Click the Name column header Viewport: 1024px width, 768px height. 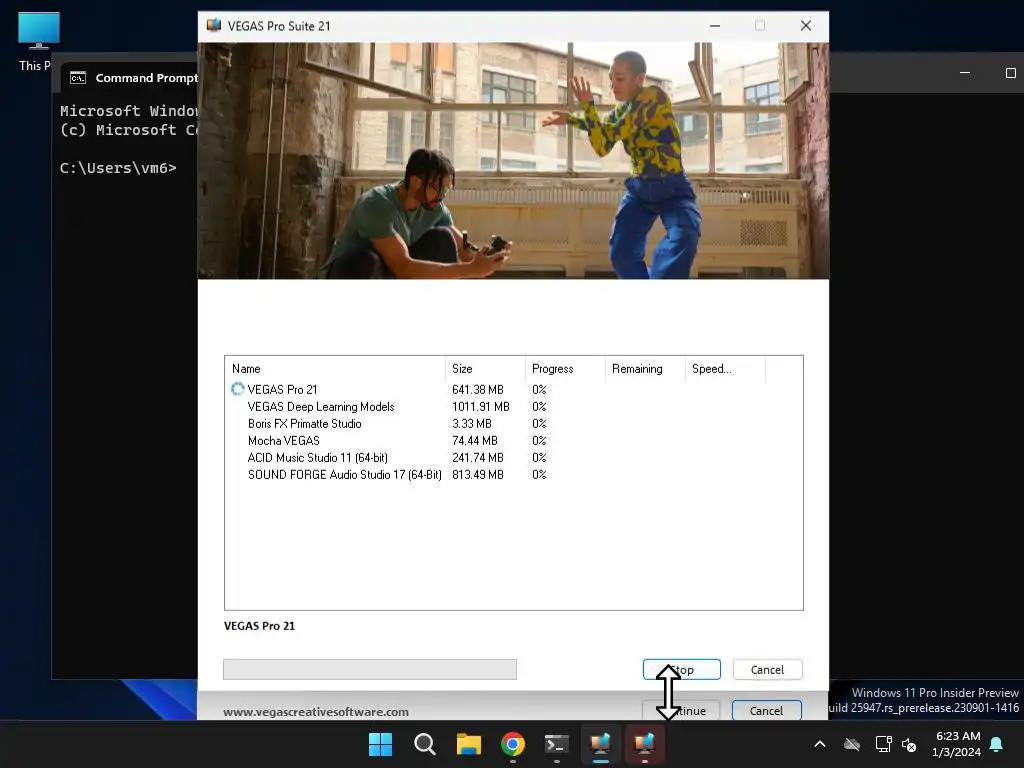click(x=334, y=368)
